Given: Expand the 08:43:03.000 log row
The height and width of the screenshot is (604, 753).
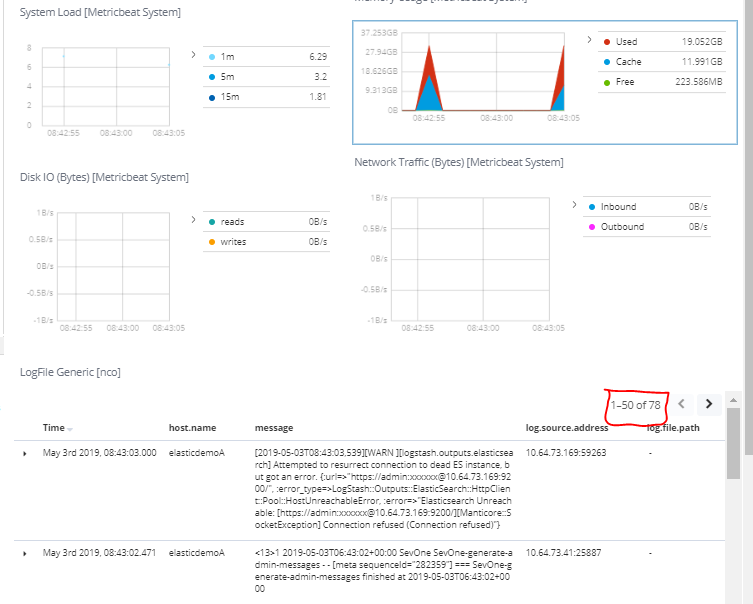Looking at the screenshot, I should click(25, 453).
